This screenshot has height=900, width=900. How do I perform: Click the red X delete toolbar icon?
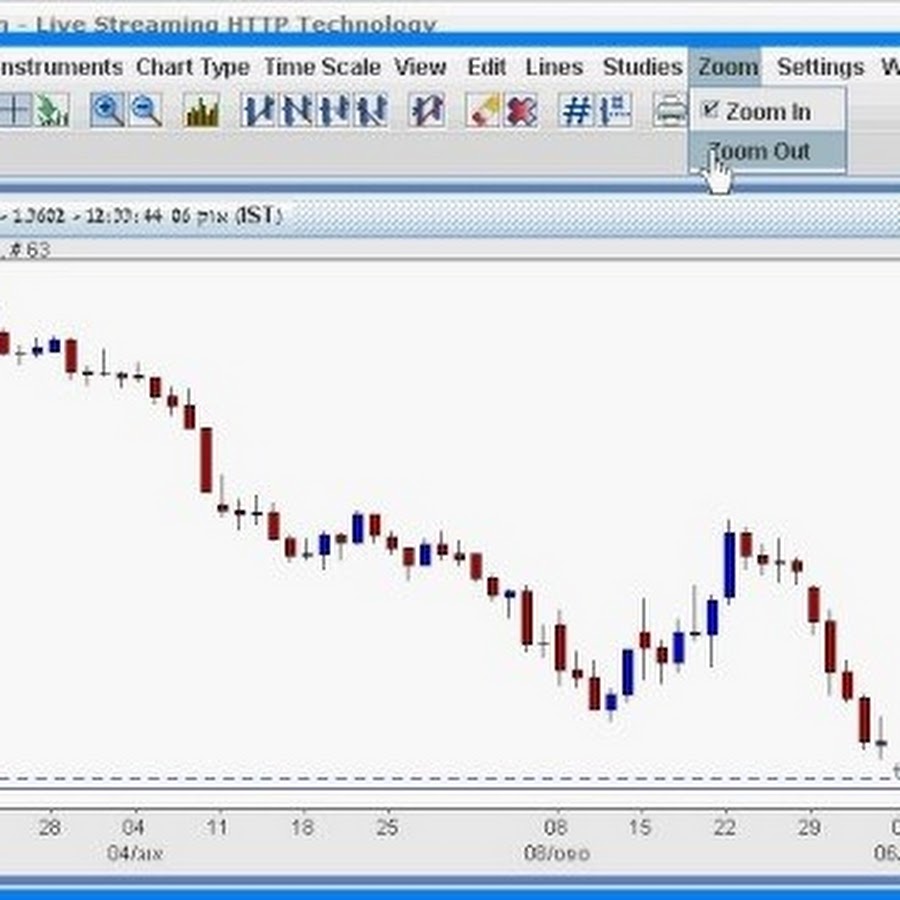pos(521,110)
